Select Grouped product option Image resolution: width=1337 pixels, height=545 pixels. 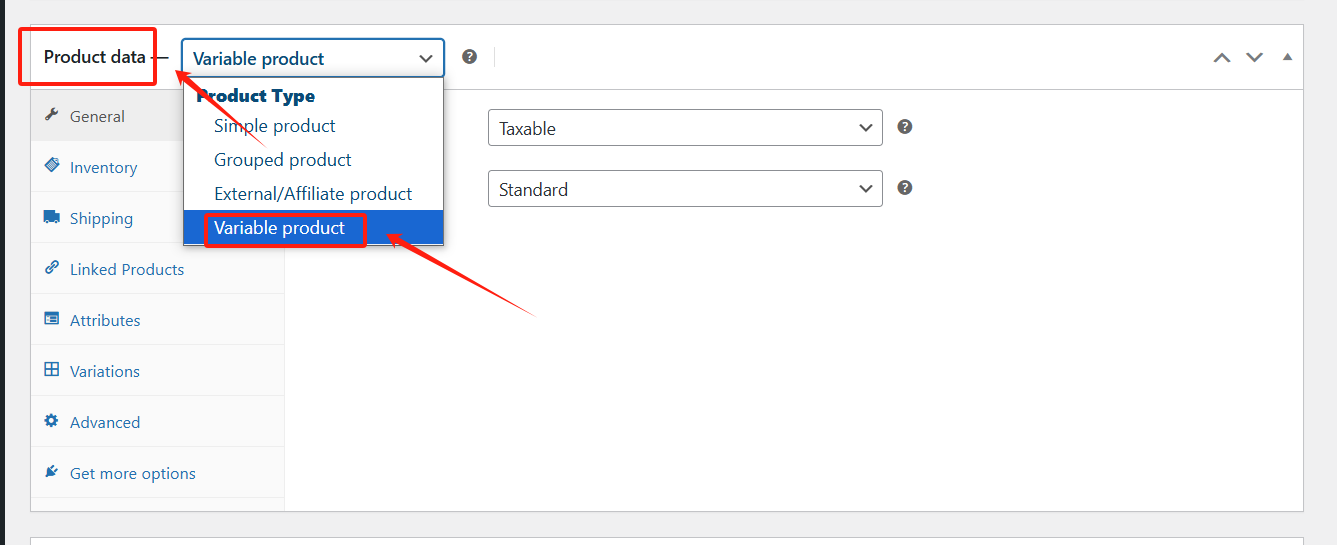[283, 160]
